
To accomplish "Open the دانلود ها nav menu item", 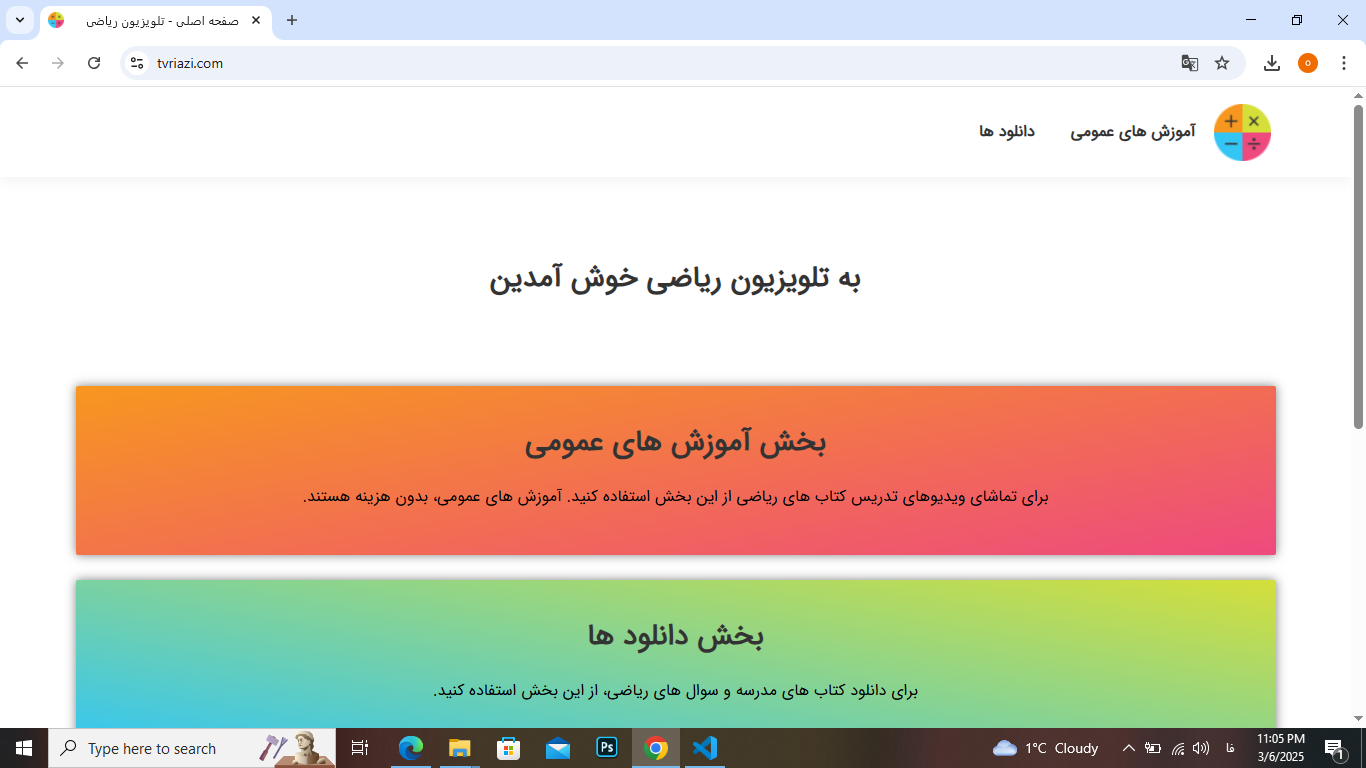I will pos(1006,132).
